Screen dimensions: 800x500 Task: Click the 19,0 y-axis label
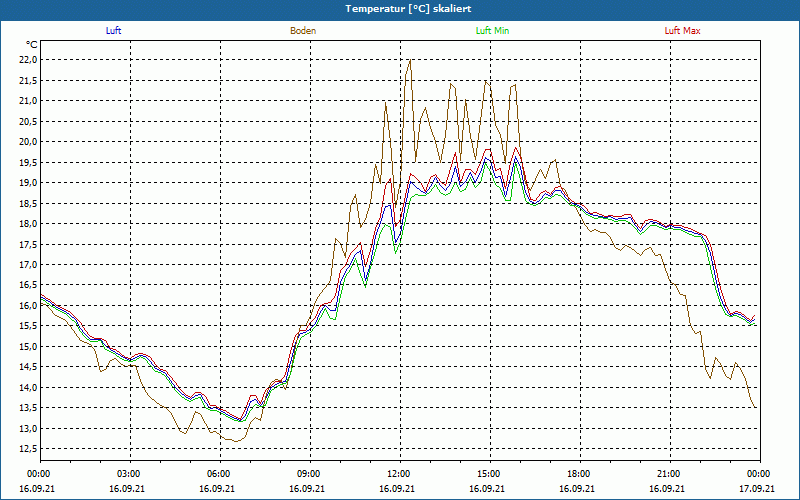click(30, 183)
